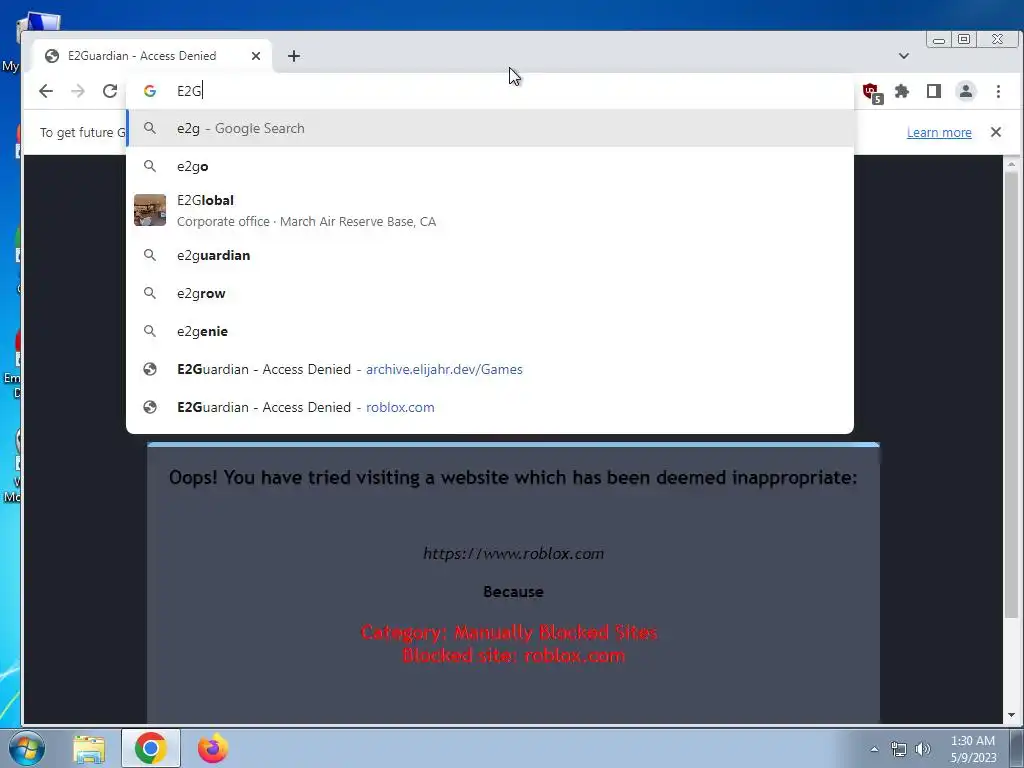Image resolution: width=1024 pixels, height=768 pixels.
Task: Open the Extensions puzzle-piece menu
Action: pos(902,91)
